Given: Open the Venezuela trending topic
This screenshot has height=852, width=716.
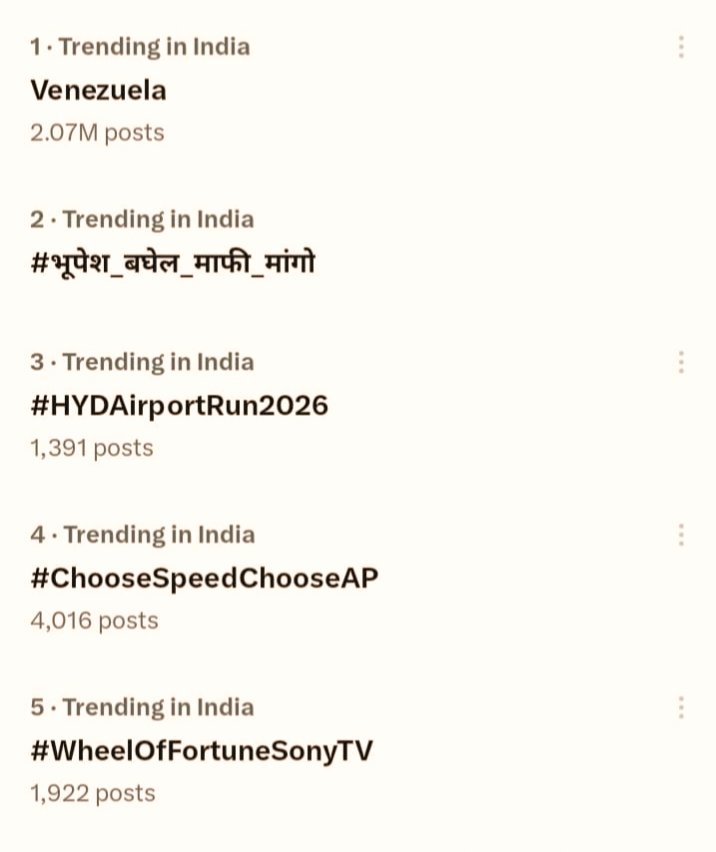Looking at the screenshot, I should click(x=98, y=90).
